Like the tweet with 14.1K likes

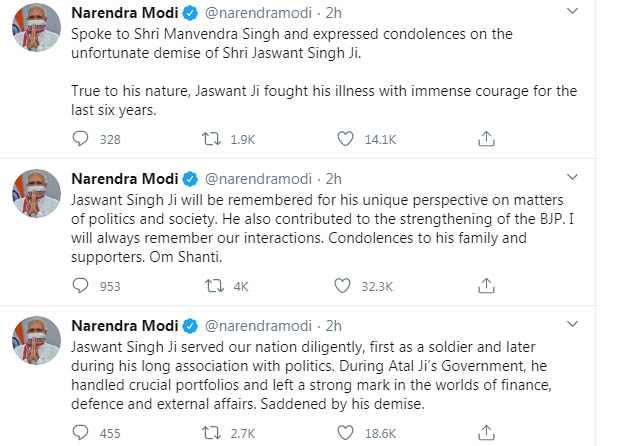click(345, 139)
